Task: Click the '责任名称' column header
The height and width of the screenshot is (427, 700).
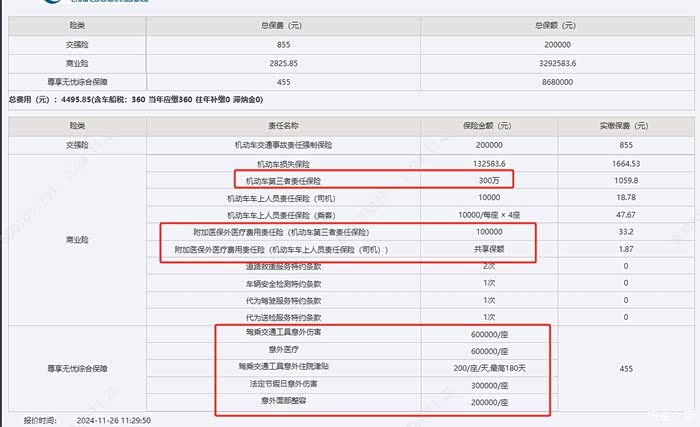Action: pos(283,126)
